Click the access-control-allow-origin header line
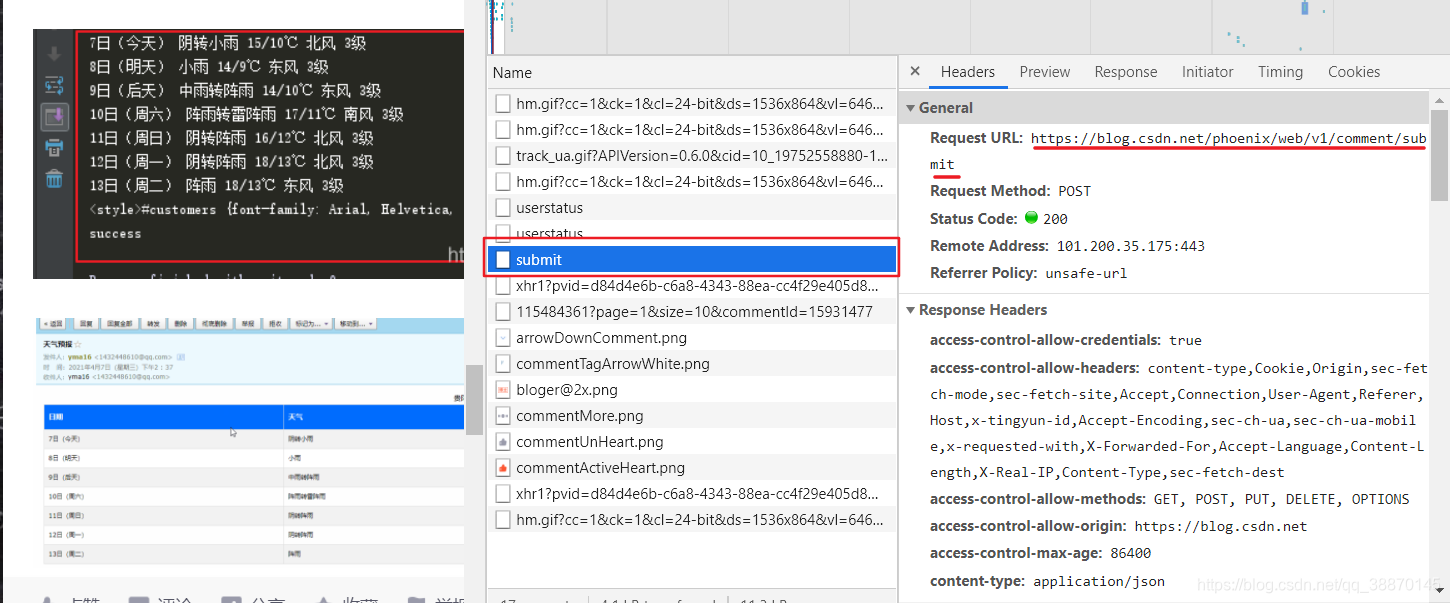 (x=1118, y=526)
